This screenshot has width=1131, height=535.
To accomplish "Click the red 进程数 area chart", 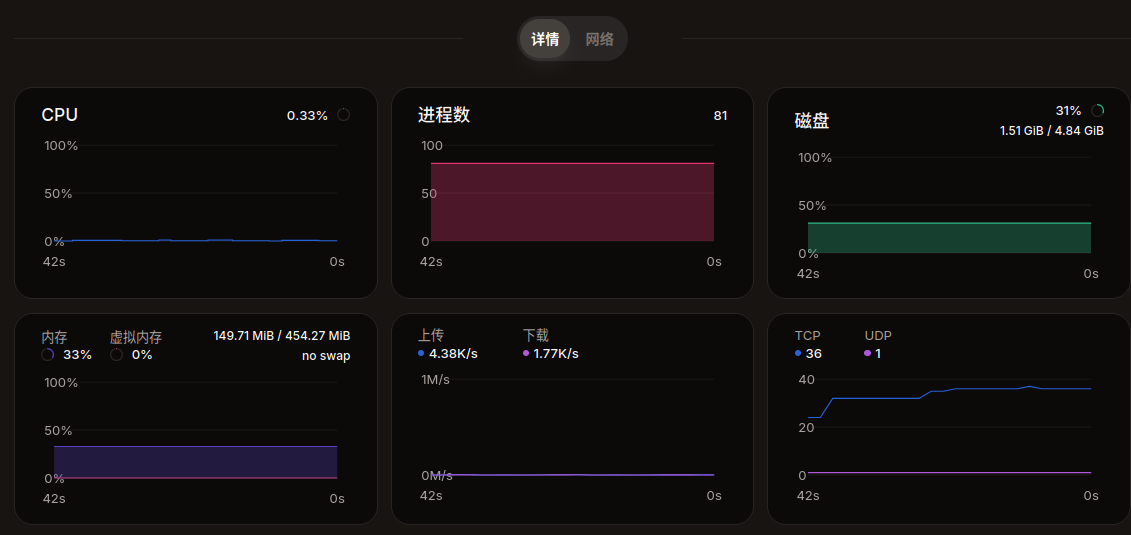I will pyautogui.click(x=572, y=201).
